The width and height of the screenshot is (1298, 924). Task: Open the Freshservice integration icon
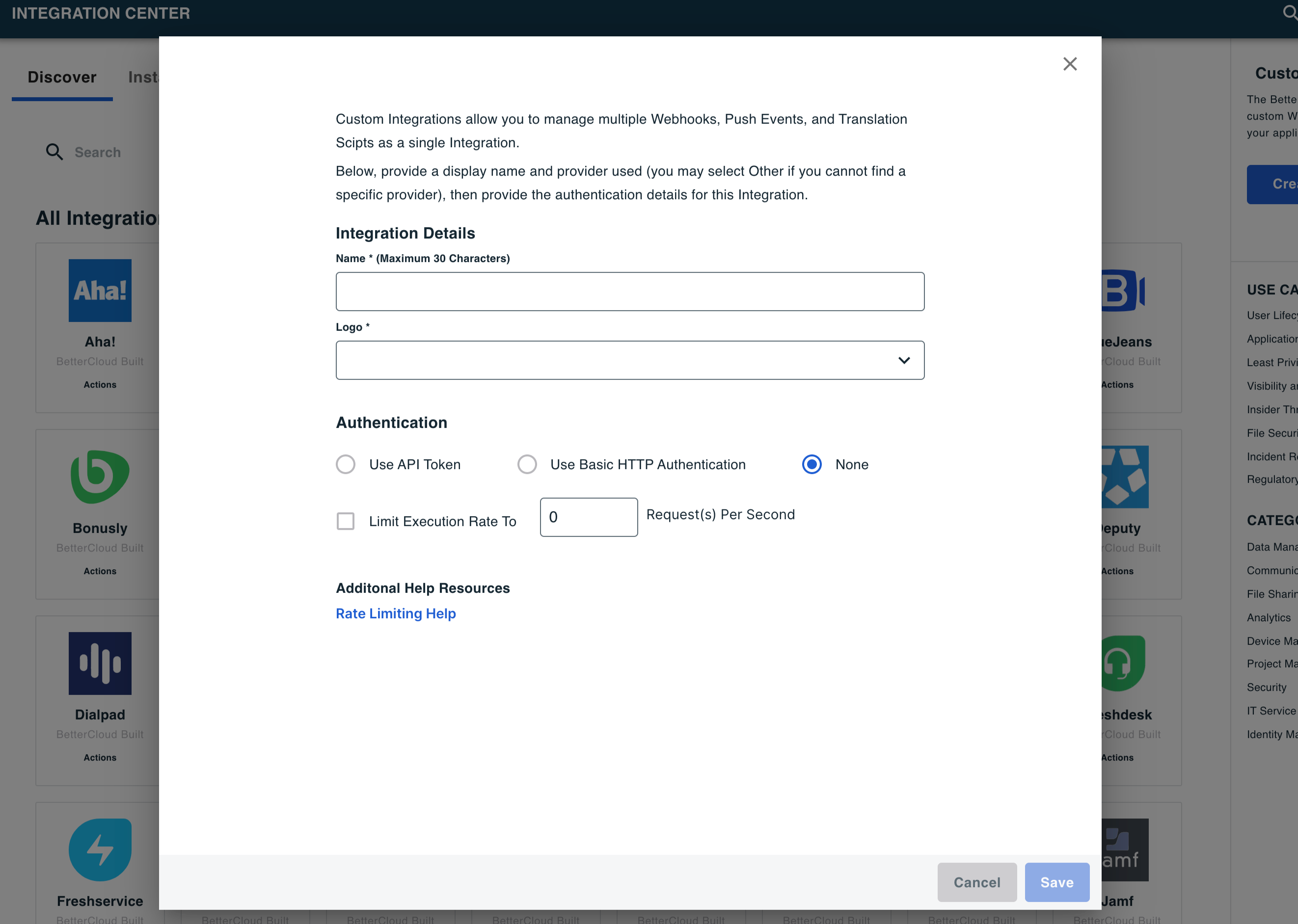100,849
